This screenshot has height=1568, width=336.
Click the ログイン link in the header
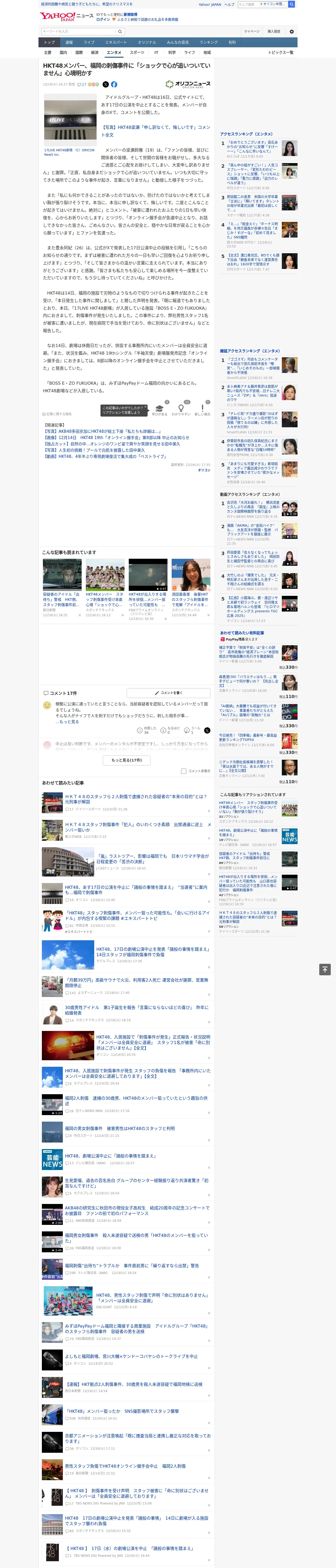103,20
